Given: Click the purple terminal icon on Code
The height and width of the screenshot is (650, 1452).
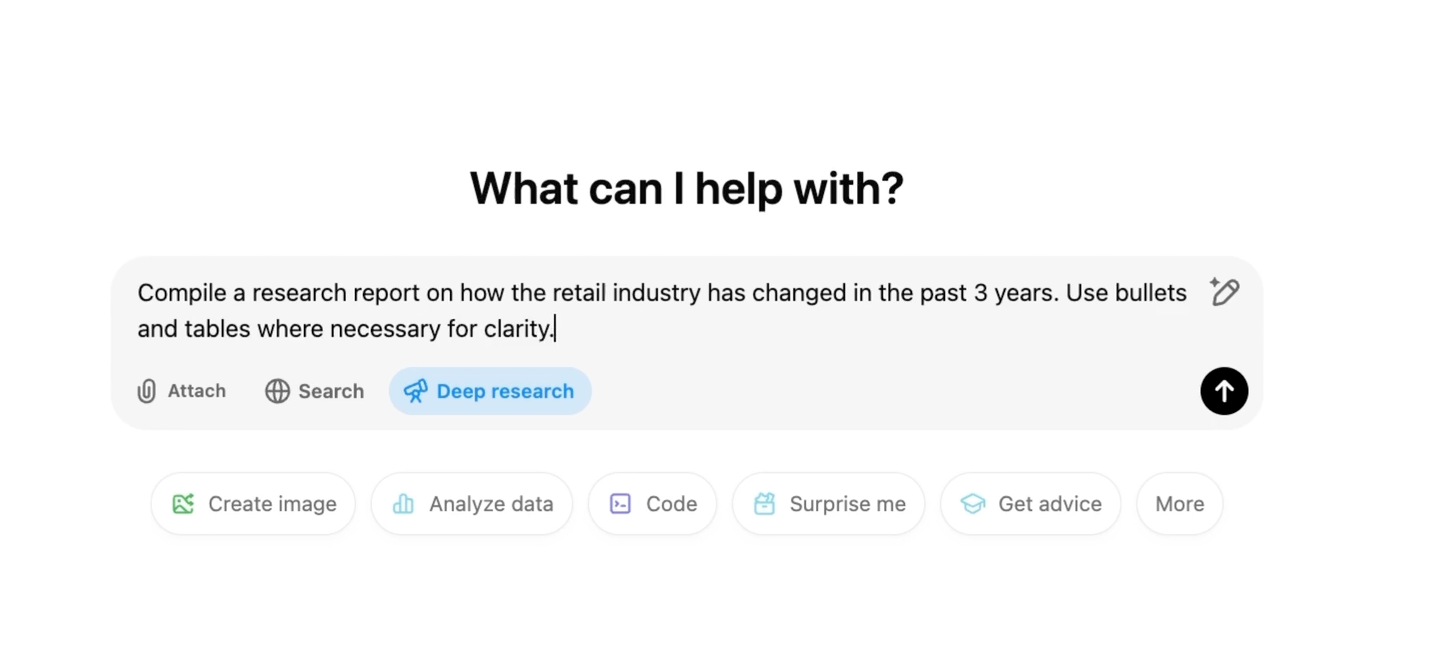Looking at the screenshot, I should coord(620,504).
